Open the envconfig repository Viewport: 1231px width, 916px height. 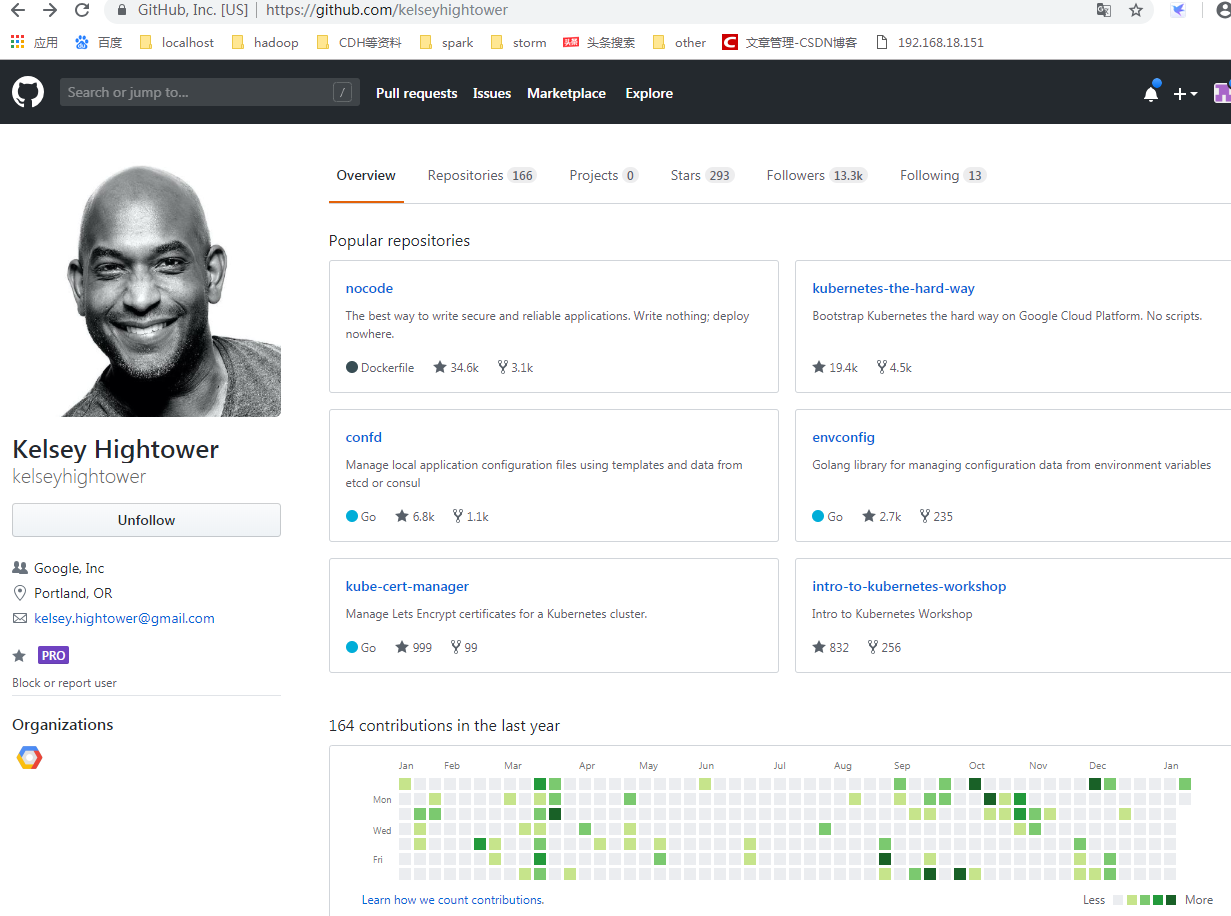843,437
